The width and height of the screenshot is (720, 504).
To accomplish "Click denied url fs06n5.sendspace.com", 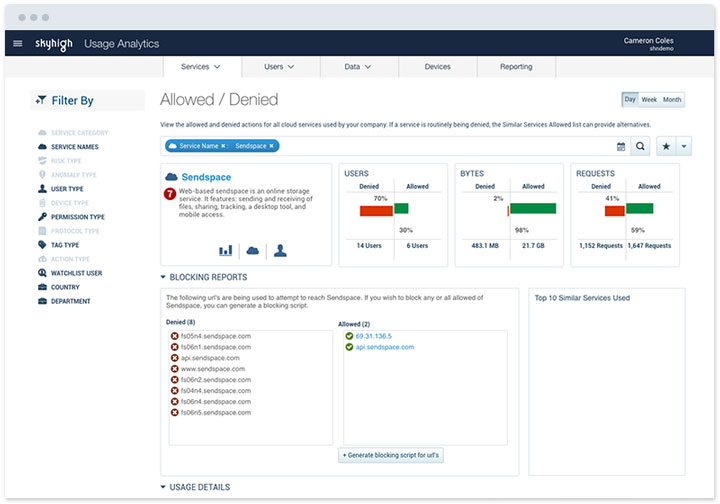I will [x=216, y=413].
